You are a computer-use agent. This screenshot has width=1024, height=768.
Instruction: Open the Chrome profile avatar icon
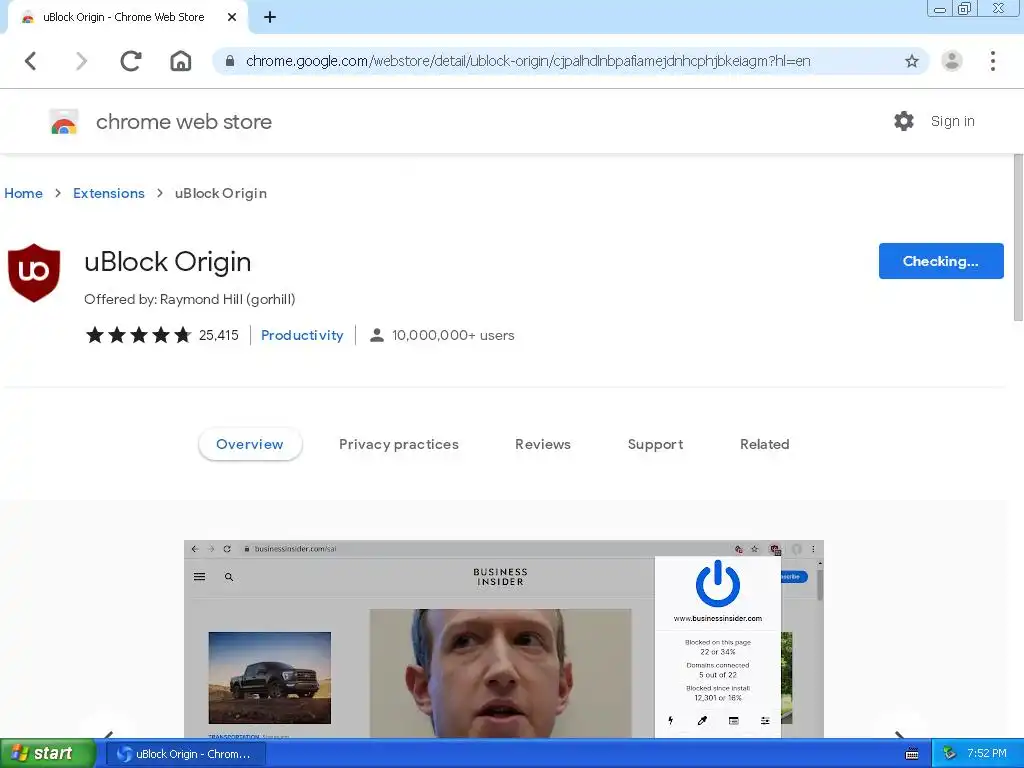click(x=952, y=61)
